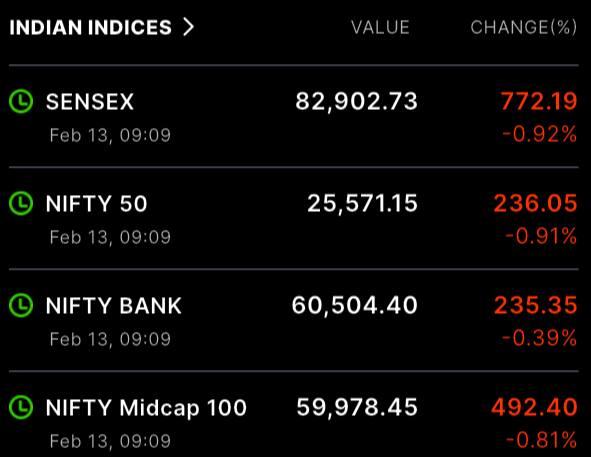Click SENSEX value 82,902.73

click(357, 101)
